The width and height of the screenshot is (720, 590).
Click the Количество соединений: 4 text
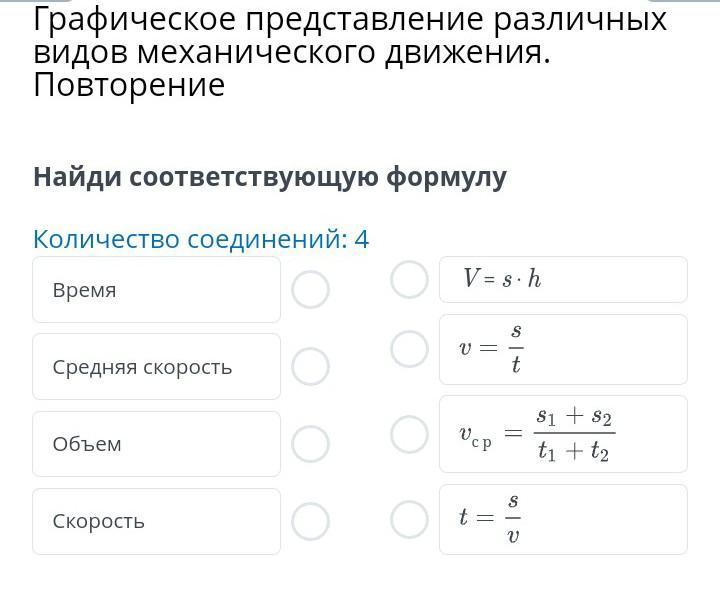[x=201, y=240]
